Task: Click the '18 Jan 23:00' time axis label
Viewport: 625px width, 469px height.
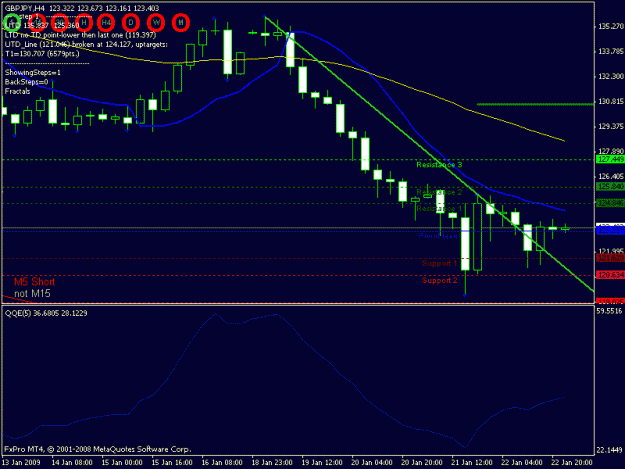Action: coord(272,462)
